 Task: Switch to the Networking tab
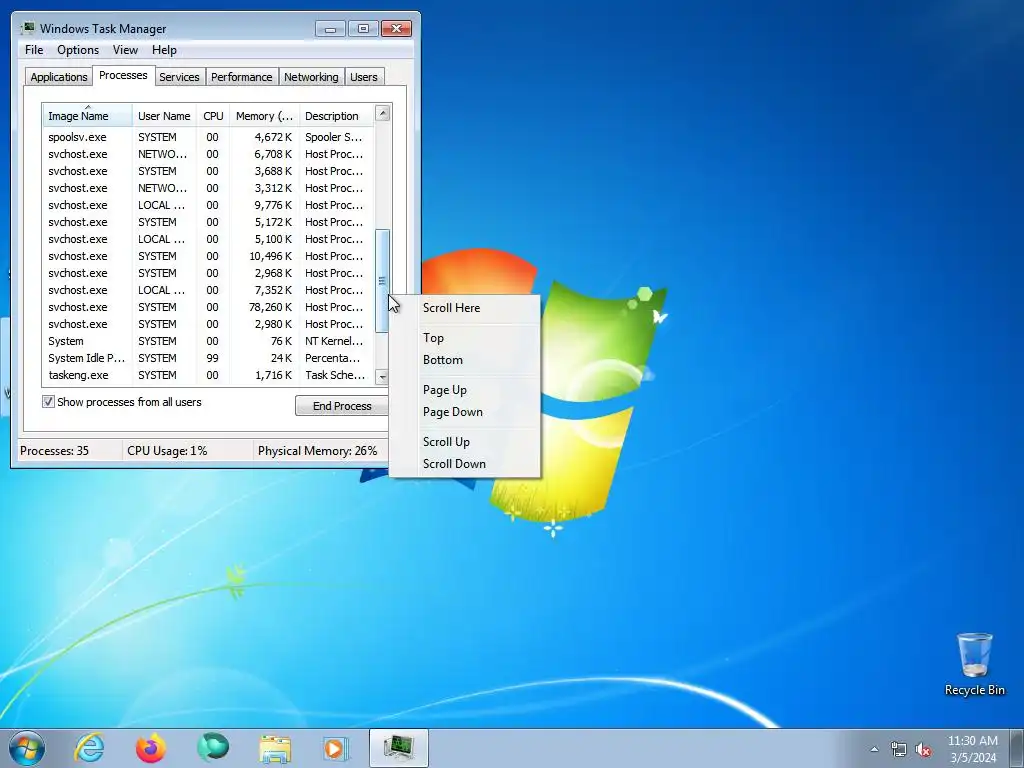point(311,77)
